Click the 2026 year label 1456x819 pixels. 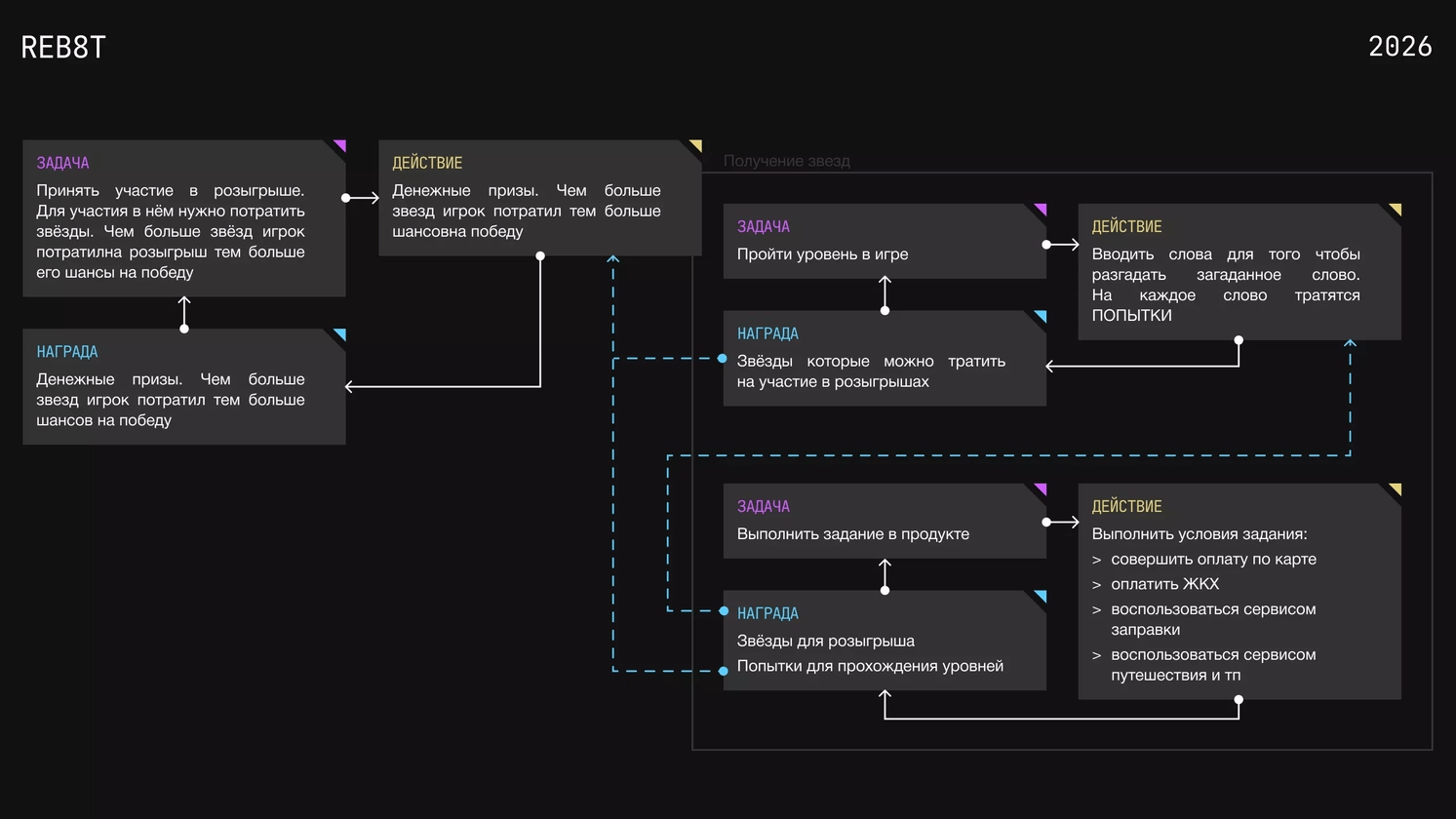tap(1399, 47)
